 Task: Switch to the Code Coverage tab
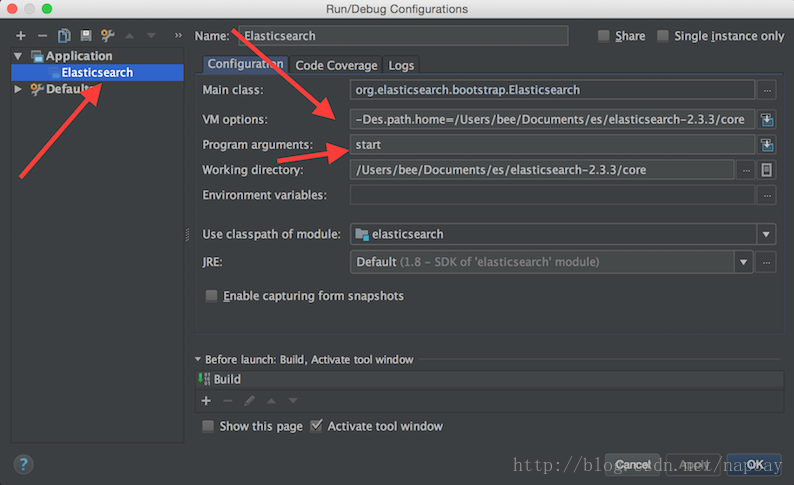(336, 65)
